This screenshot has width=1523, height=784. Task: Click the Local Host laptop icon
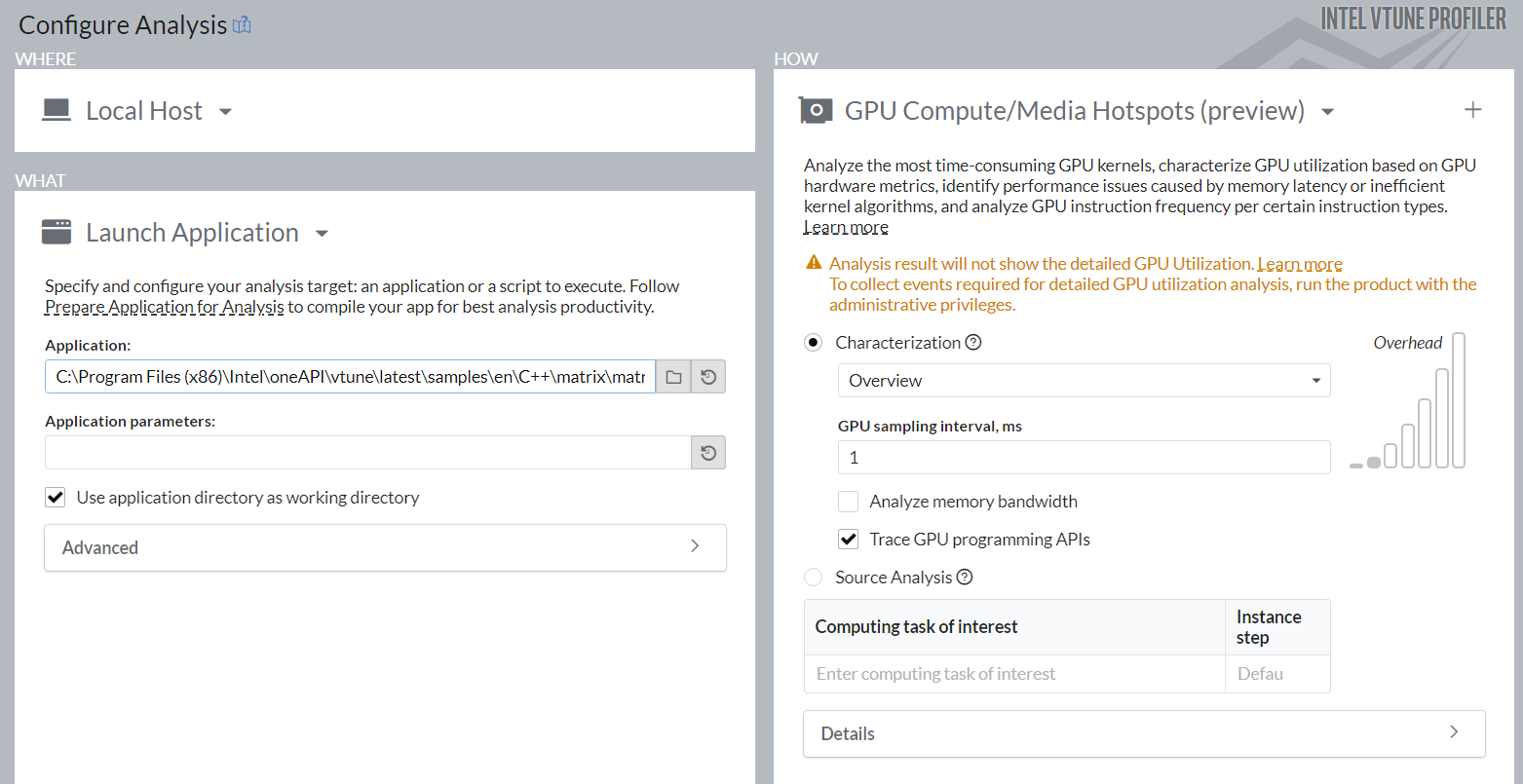(57, 110)
